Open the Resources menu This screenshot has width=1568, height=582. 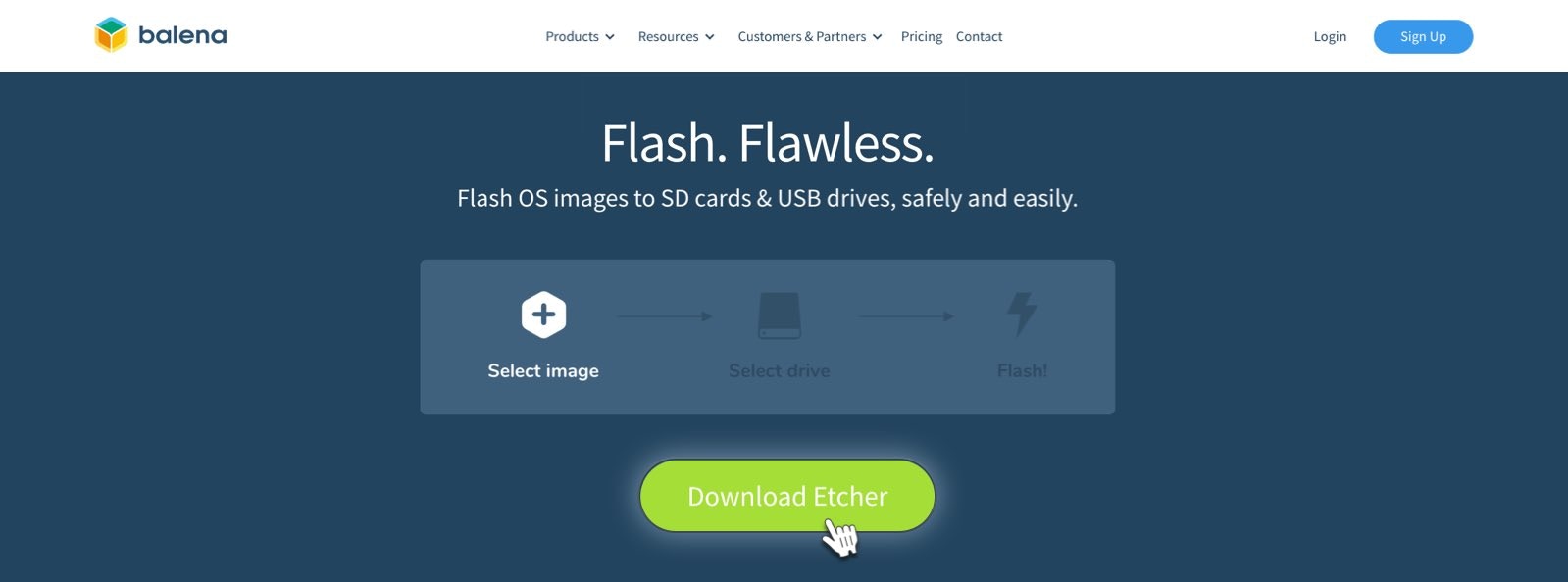coord(677,36)
